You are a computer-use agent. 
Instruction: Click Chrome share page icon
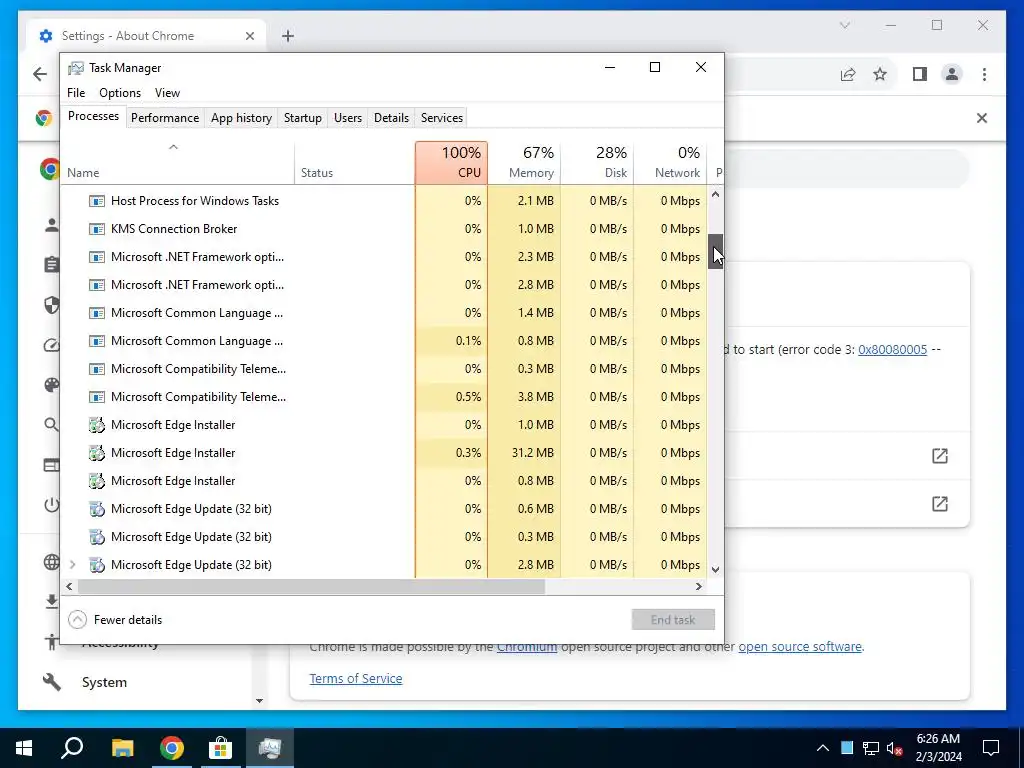(848, 74)
